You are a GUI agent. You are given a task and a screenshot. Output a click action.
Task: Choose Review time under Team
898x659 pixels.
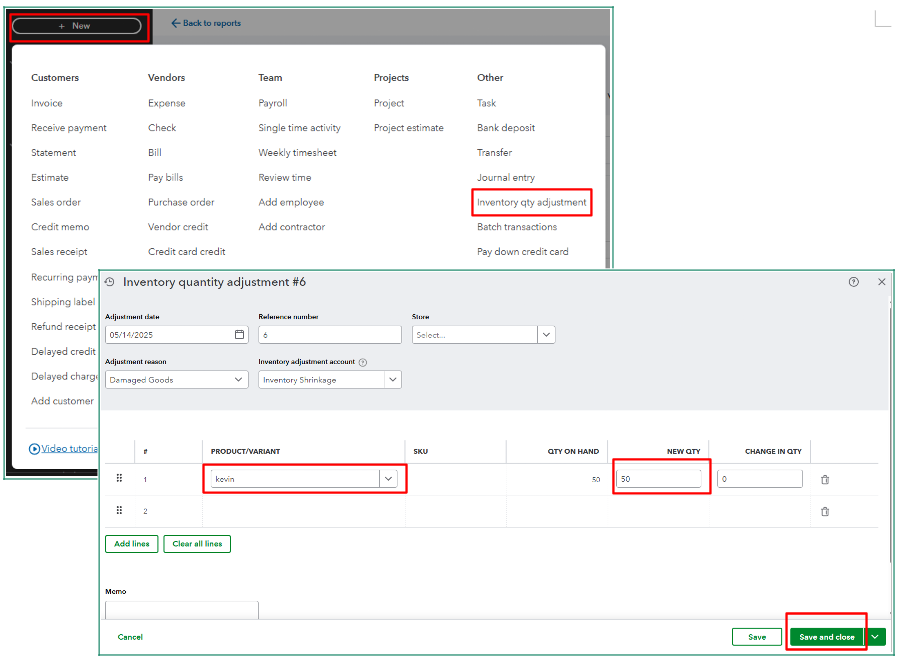coord(285,177)
